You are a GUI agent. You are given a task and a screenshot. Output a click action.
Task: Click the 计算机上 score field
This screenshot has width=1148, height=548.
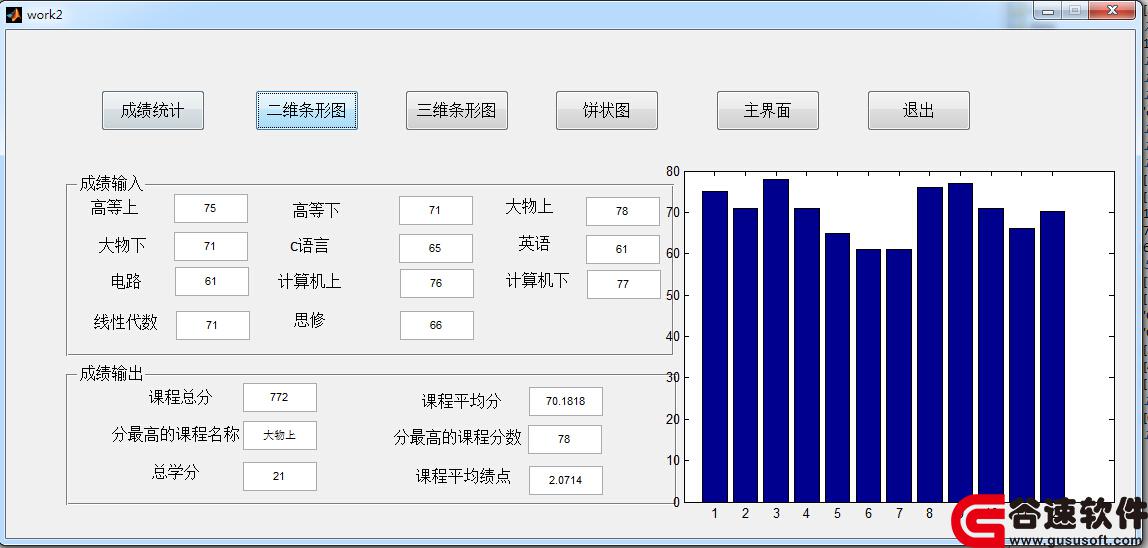[x=436, y=284]
